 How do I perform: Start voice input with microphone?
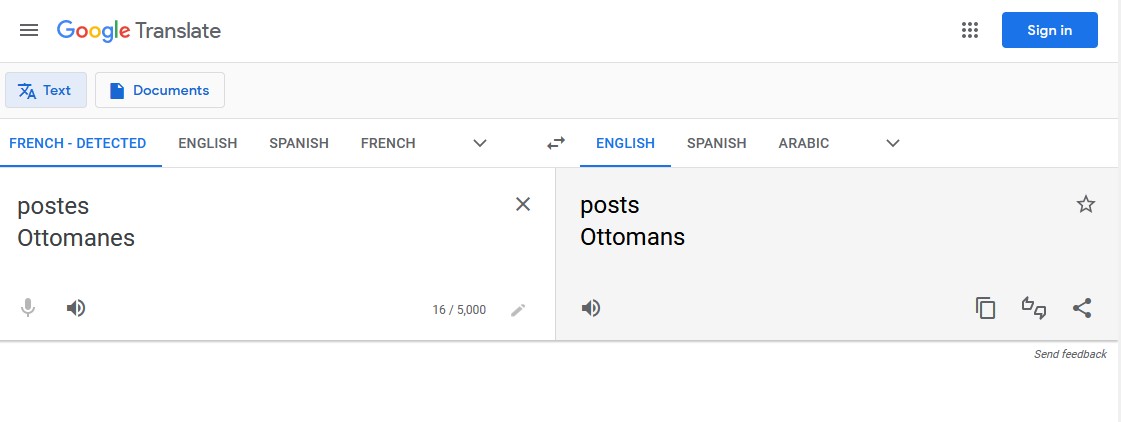coord(29,308)
